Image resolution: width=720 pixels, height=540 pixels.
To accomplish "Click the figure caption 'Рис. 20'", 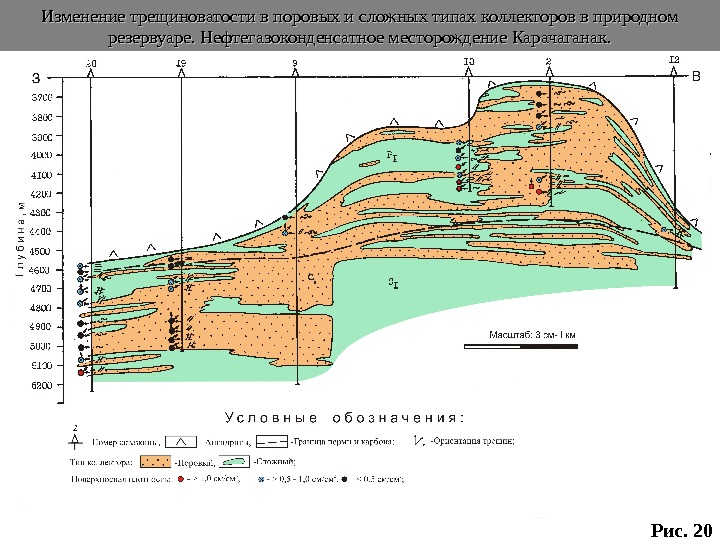I will (x=681, y=530).
